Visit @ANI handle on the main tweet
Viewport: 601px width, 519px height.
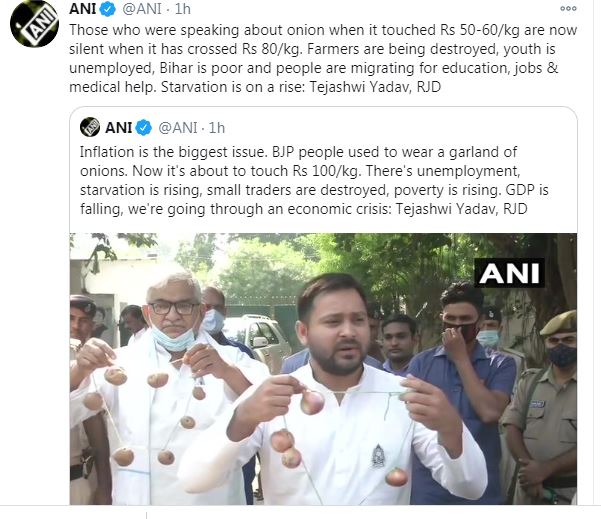pyautogui.click(x=141, y=9)
